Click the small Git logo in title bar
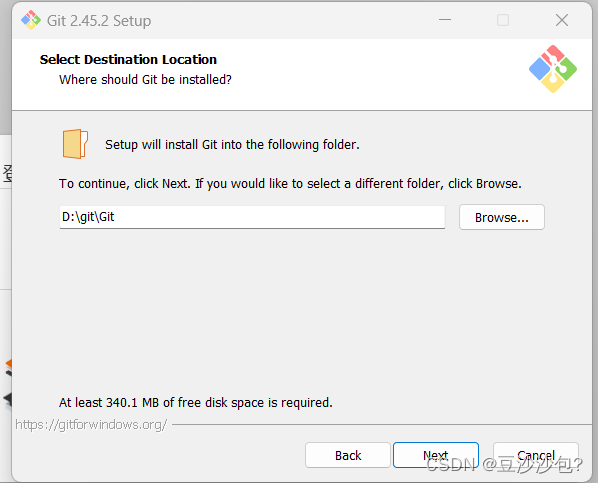This screenshot has height=483, width=598. tap(31, 20)
